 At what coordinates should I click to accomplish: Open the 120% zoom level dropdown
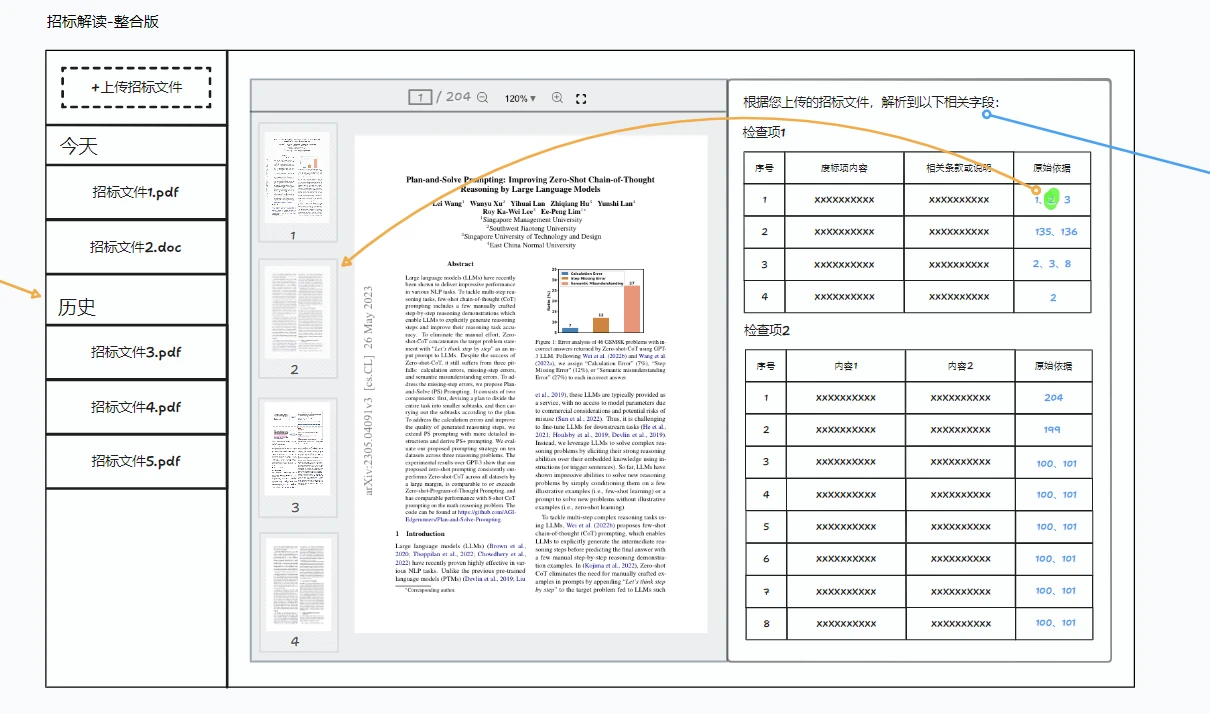(x=520, y=98)
